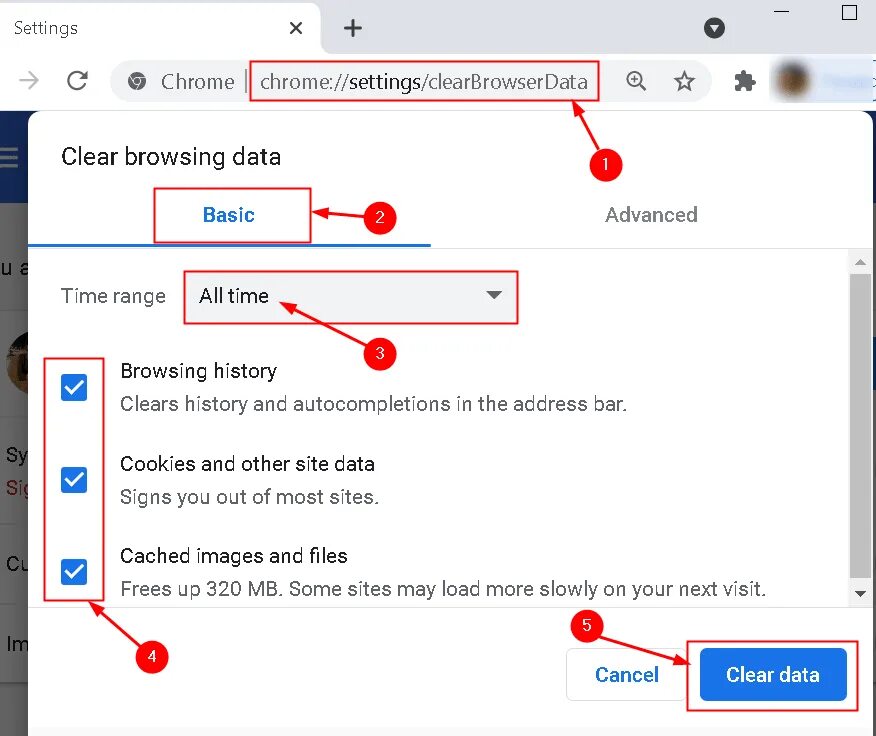Uncheck Cached images and files checkbox
This screenshot has width=876, height=736.
click(74, 571)
